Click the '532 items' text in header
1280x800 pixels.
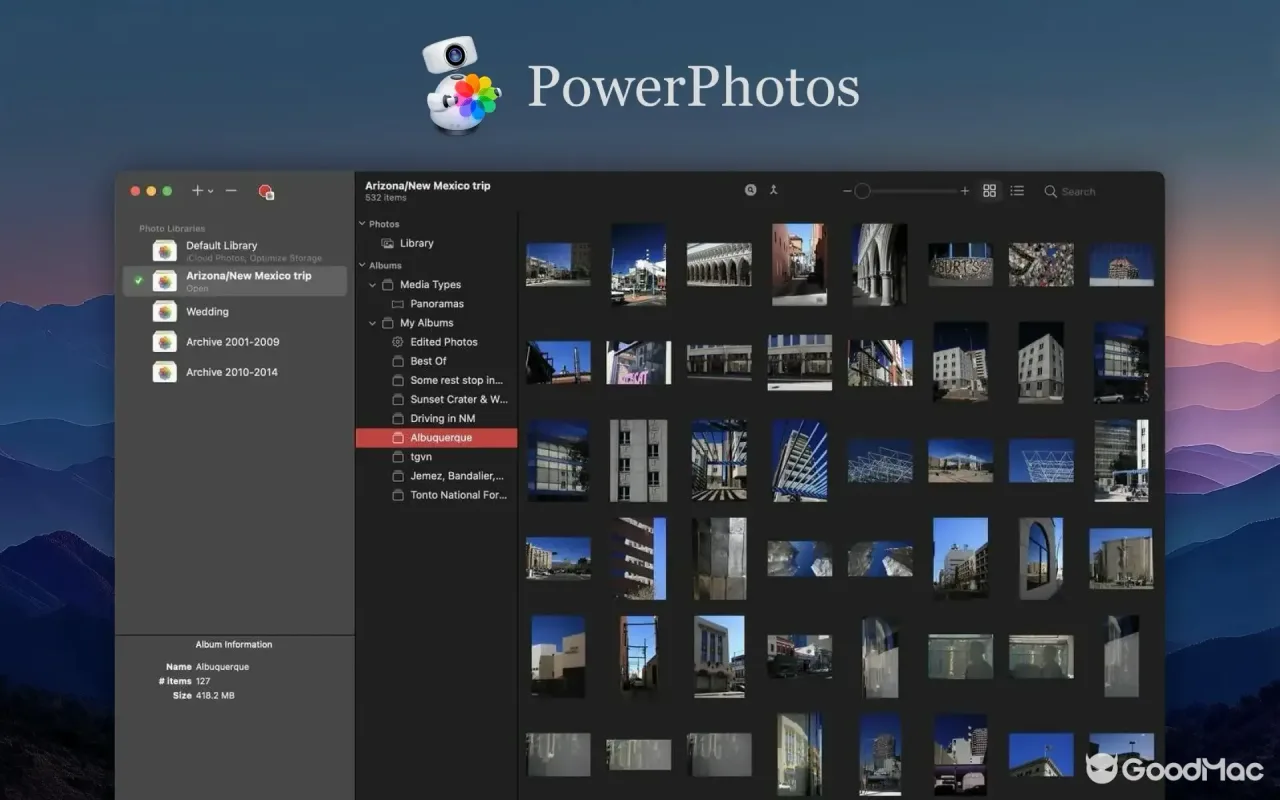point(386,198)
